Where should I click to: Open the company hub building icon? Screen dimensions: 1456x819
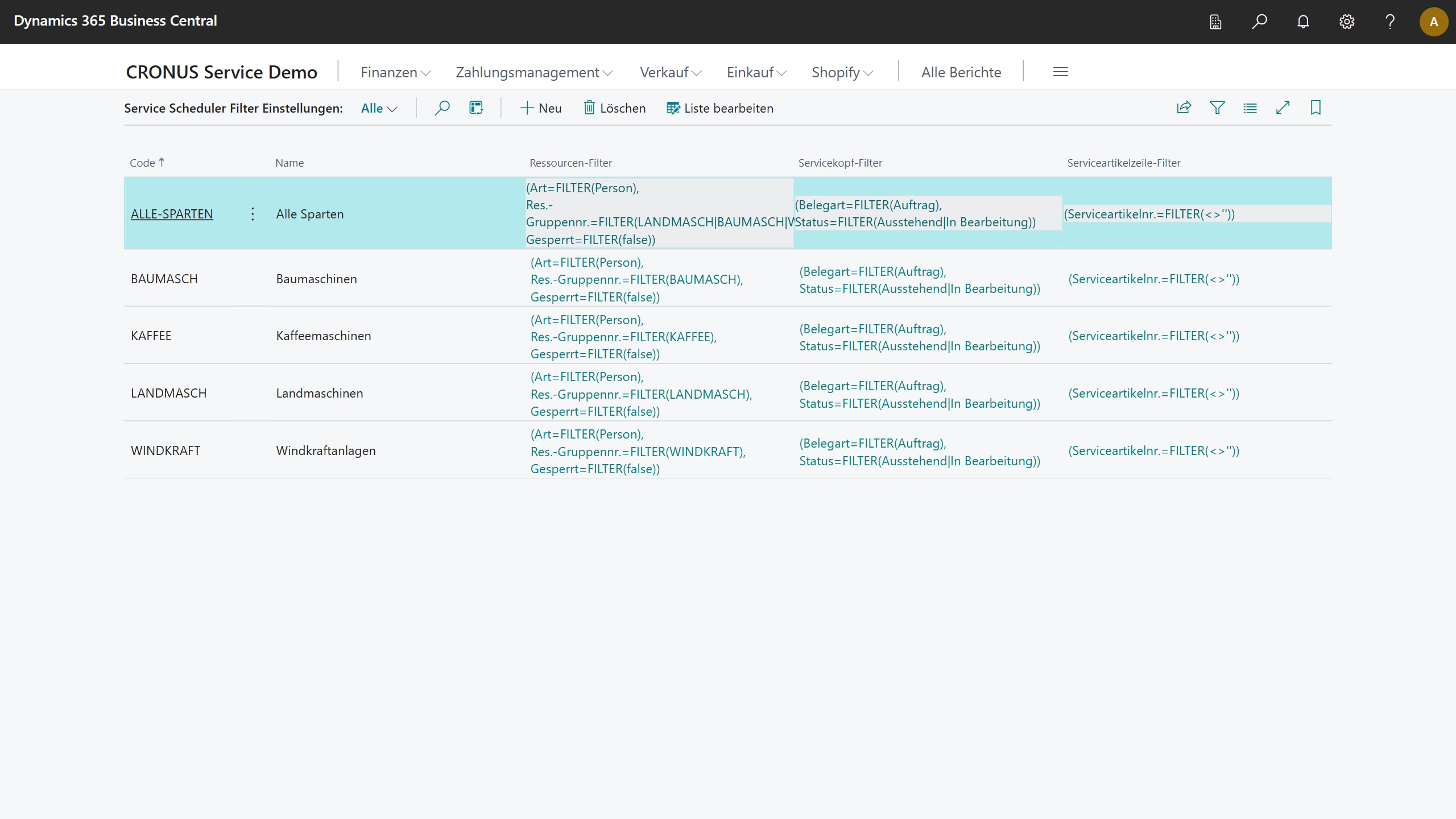1215,22
